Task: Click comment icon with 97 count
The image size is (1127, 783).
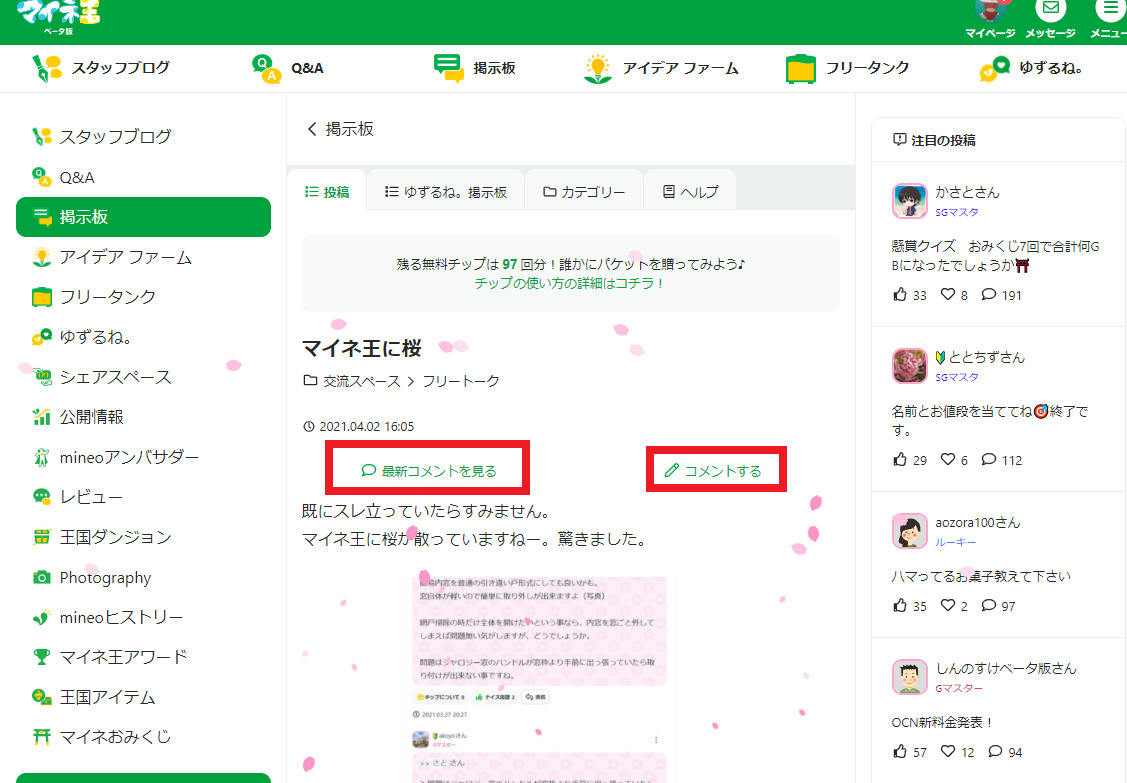Action: pos(989,605)
